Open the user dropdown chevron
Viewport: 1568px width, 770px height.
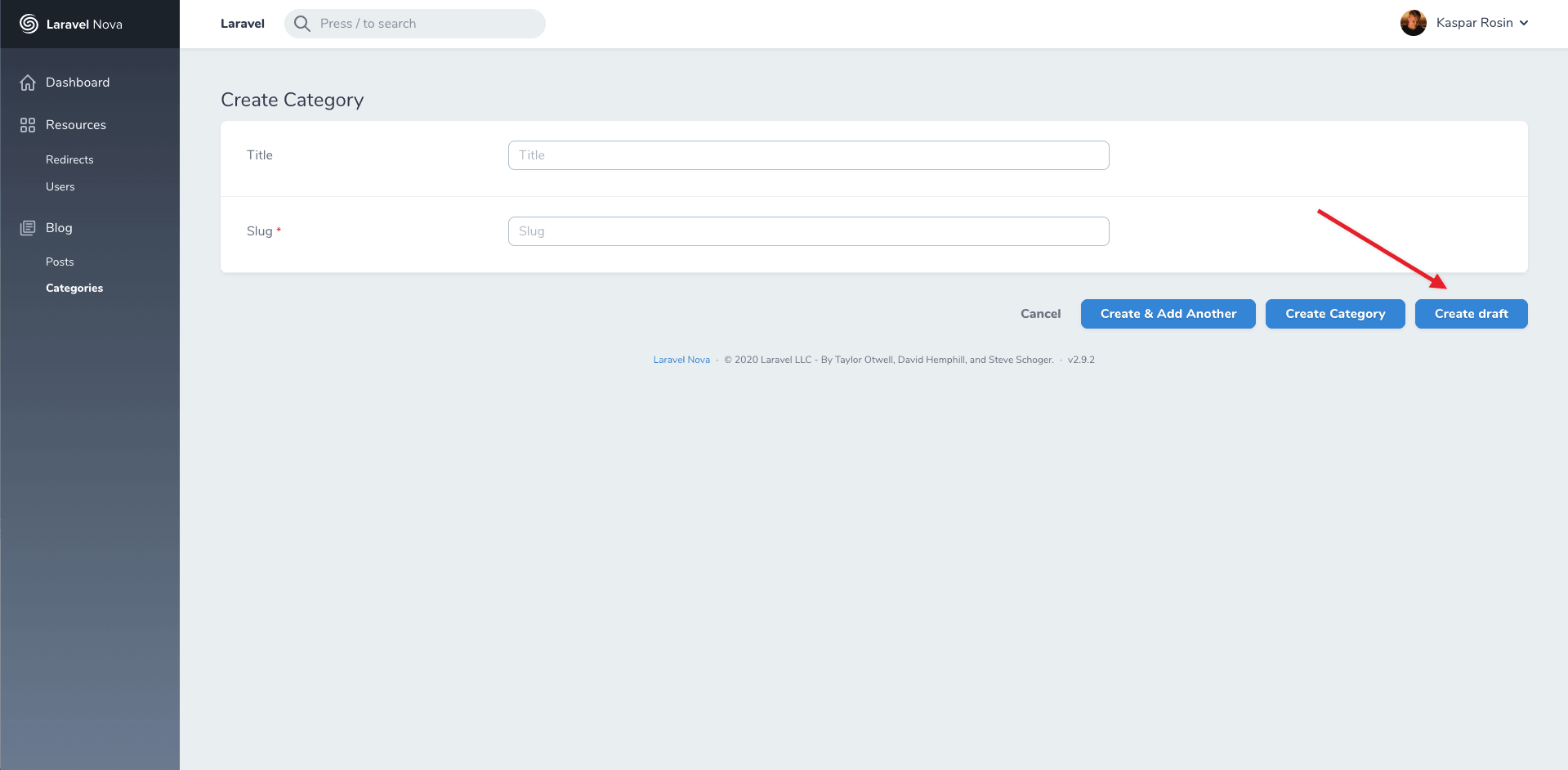pos(1524,23)
